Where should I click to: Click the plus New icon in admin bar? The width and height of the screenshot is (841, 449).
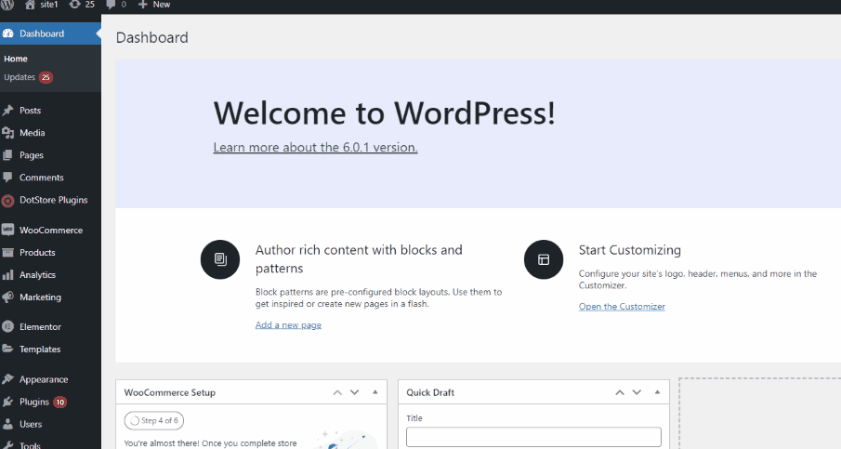pos(143,4)
